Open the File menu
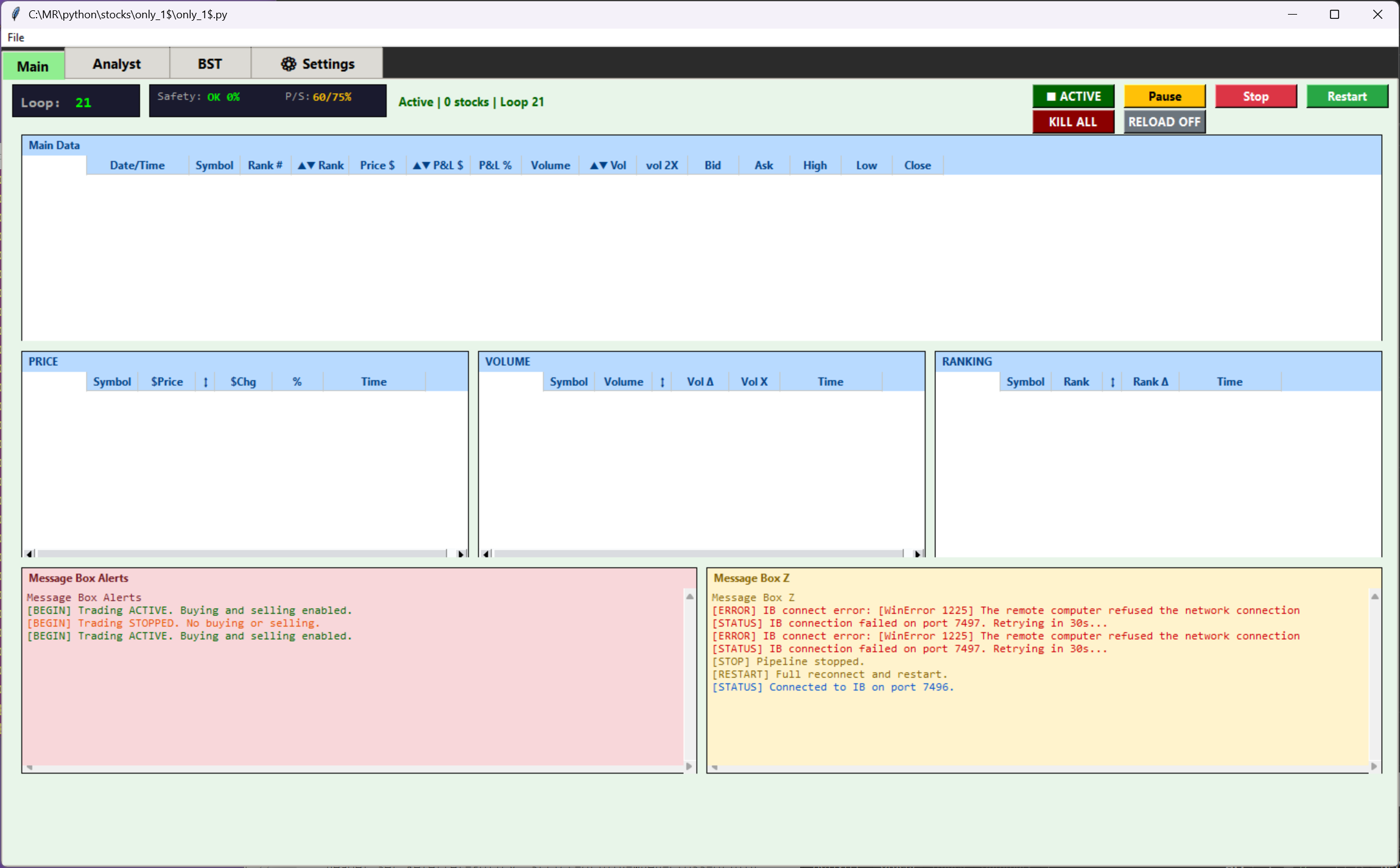This screenshot has height=868, width=1400. 16,38
